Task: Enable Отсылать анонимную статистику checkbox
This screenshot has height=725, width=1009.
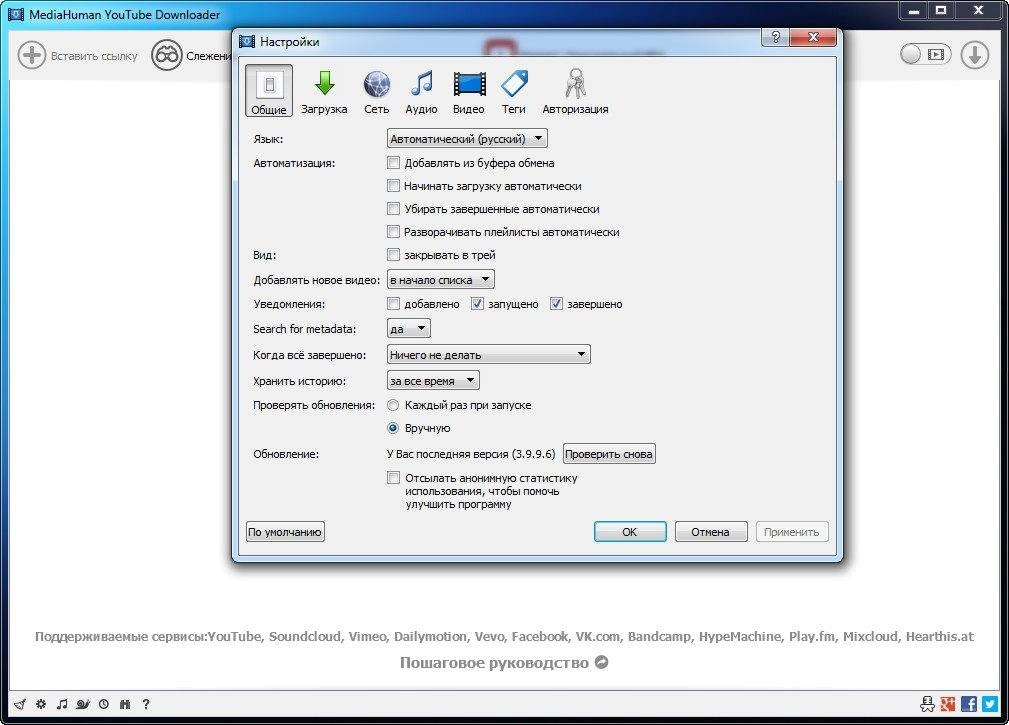Action: (393, 477)
